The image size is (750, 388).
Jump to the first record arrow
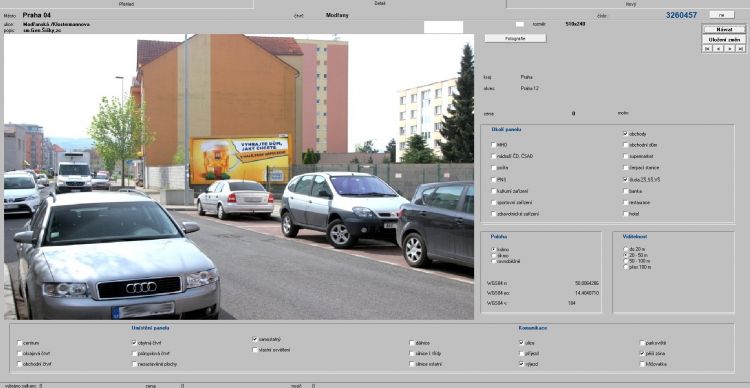click(x=707, y=49)
